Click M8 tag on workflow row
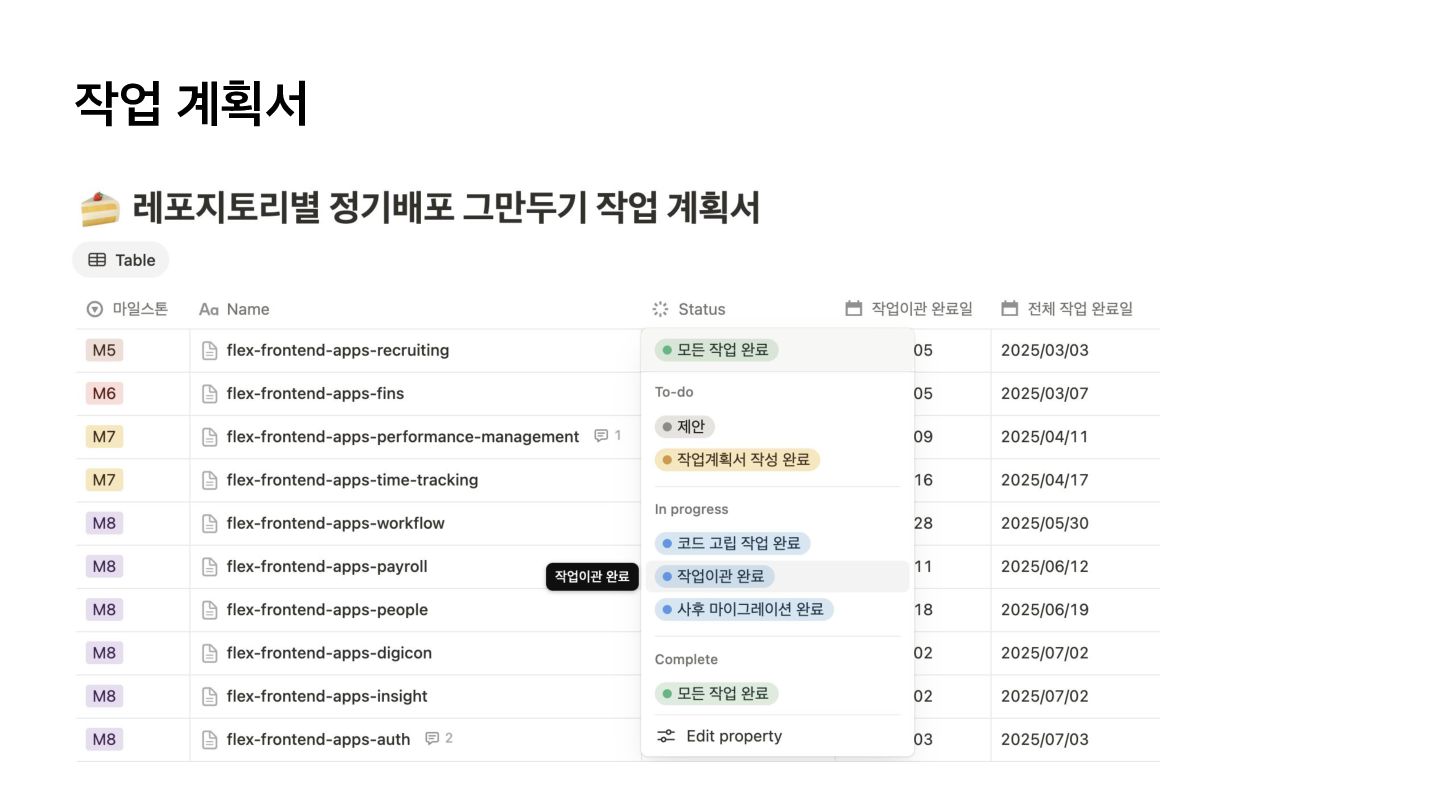 [x=104, y=523]
